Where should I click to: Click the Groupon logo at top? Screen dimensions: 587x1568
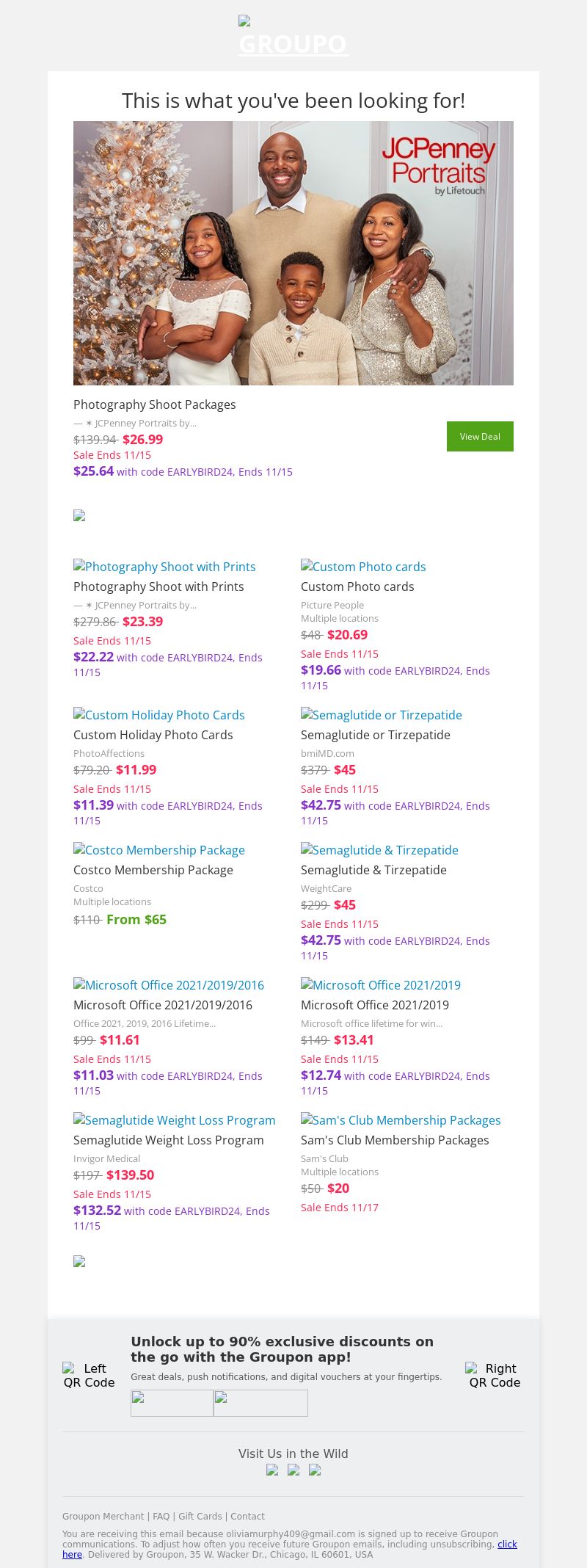coord(293,37)
